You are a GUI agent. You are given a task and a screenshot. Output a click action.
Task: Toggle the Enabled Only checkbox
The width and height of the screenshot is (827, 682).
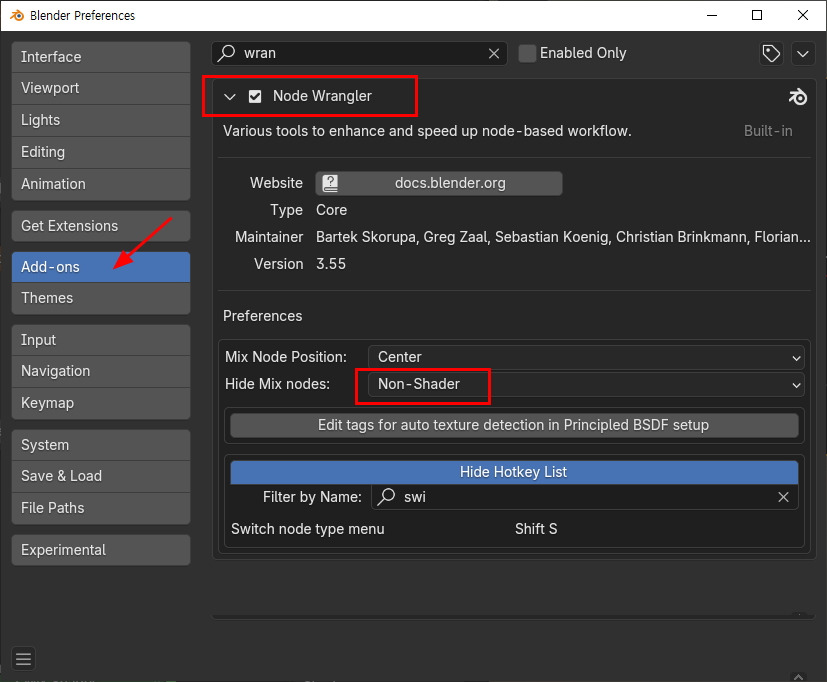527,53
